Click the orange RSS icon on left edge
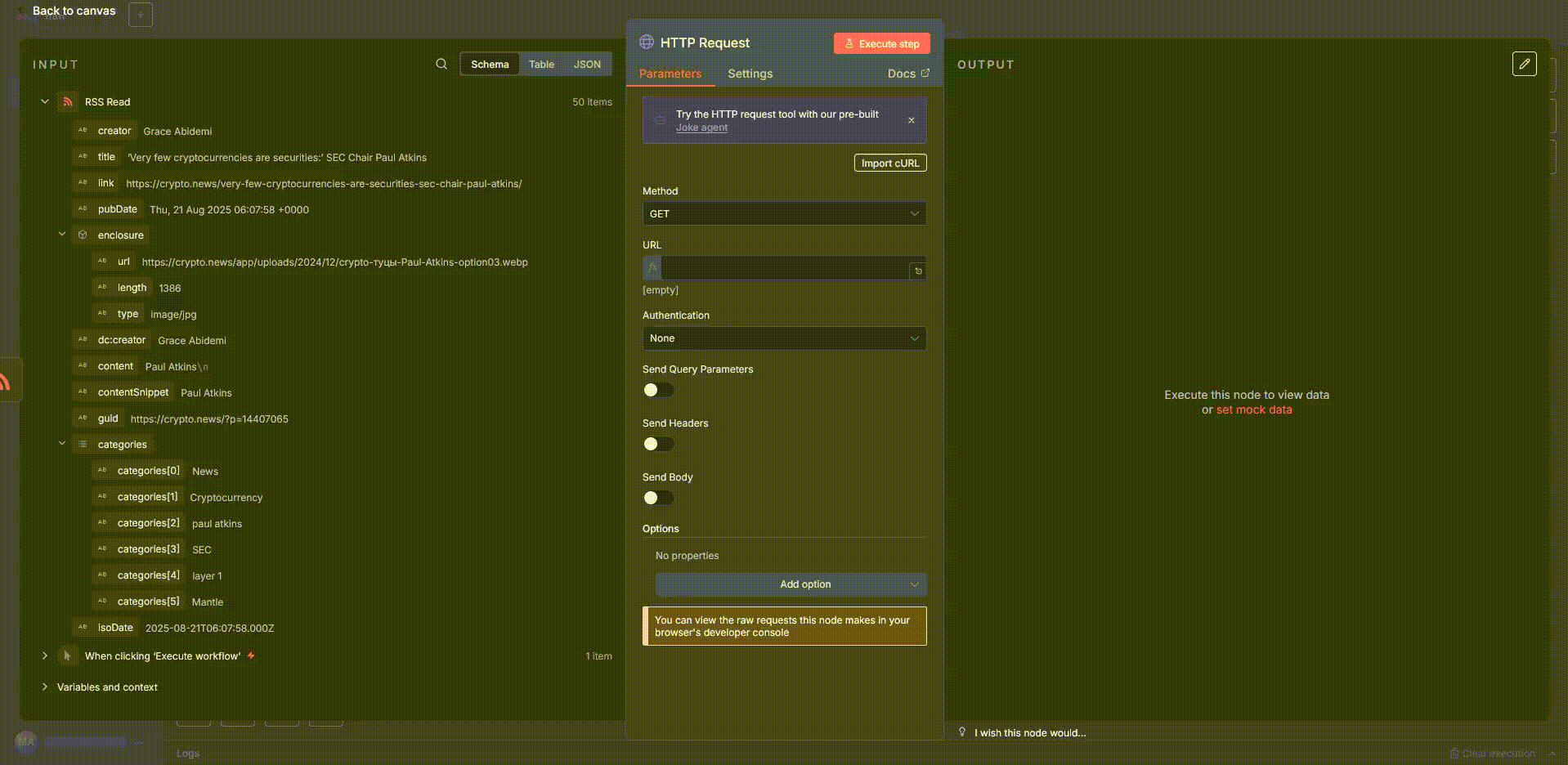 pos(5,381)
